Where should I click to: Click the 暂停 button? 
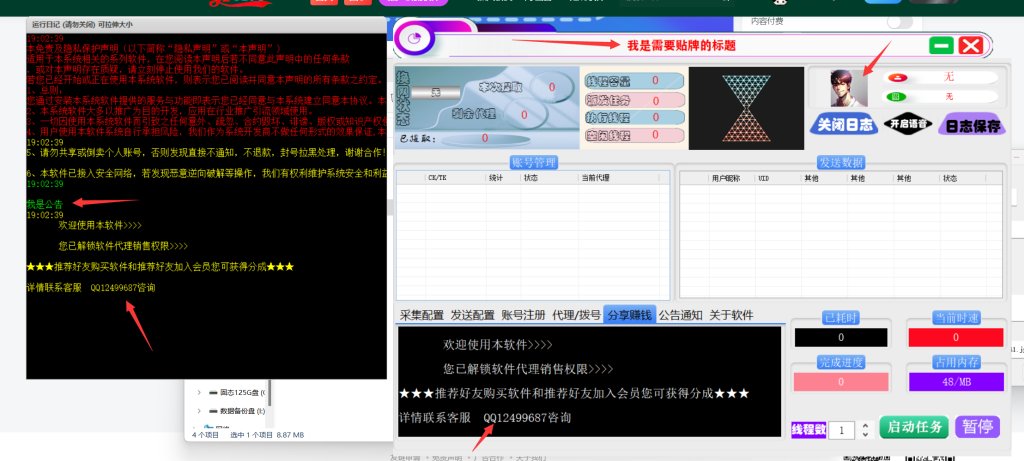click(x=978, y=427)
